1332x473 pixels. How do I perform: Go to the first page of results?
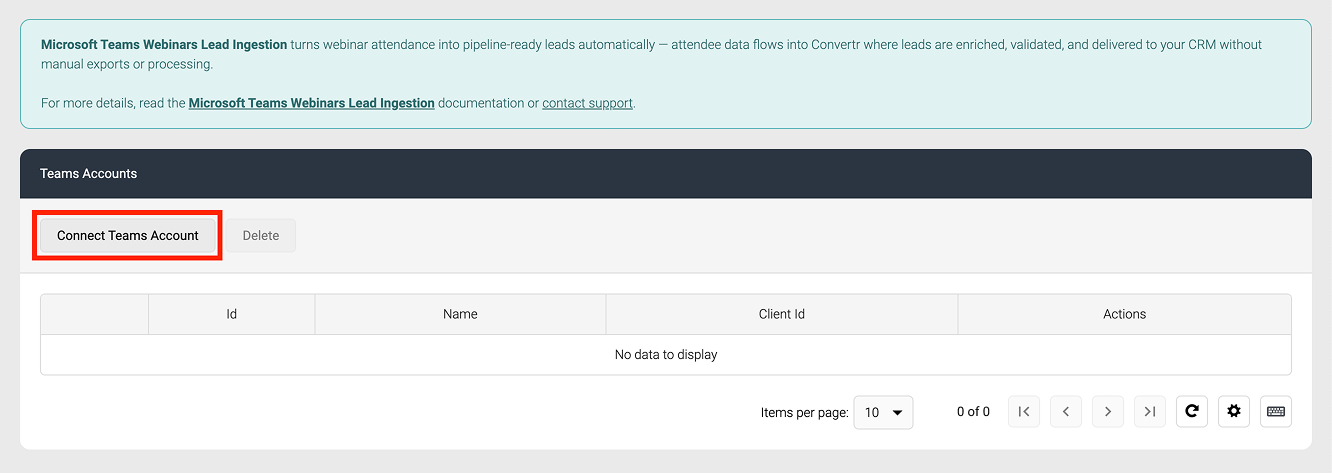1024,412
